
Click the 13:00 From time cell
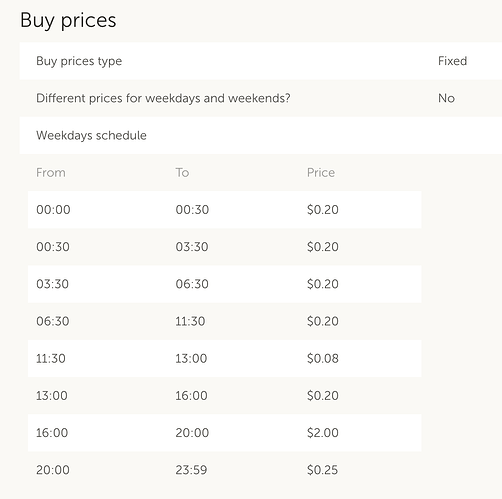click(x=52, y=396)
